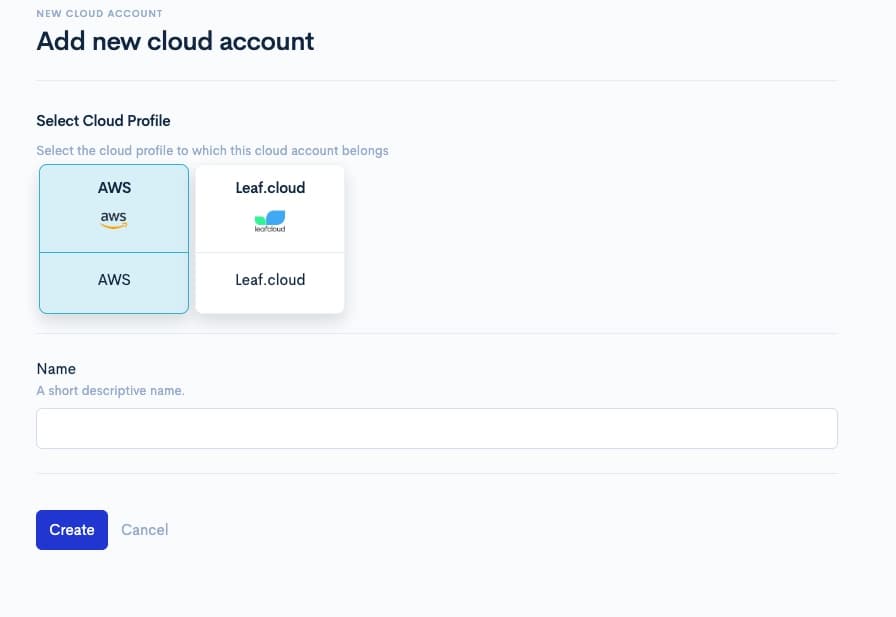Click the Select Cloud Profile section label
This screenshot has height=617, width=896.
(103, 120)
